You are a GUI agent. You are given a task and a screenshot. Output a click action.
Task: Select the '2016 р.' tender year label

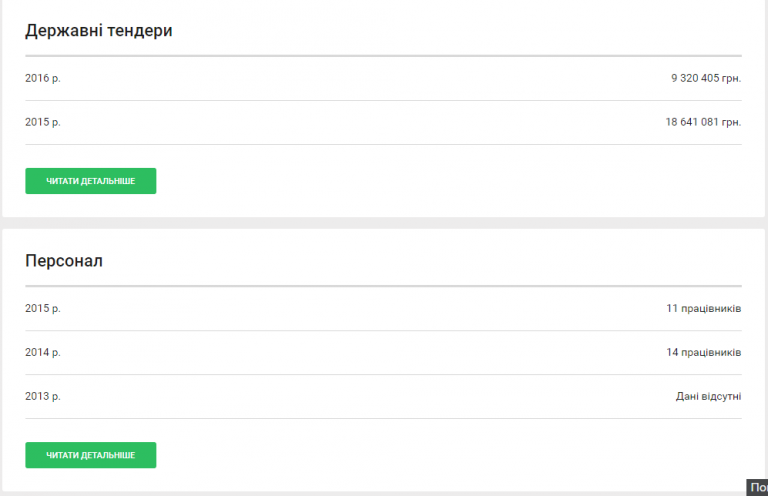click(x=43, y=78)
